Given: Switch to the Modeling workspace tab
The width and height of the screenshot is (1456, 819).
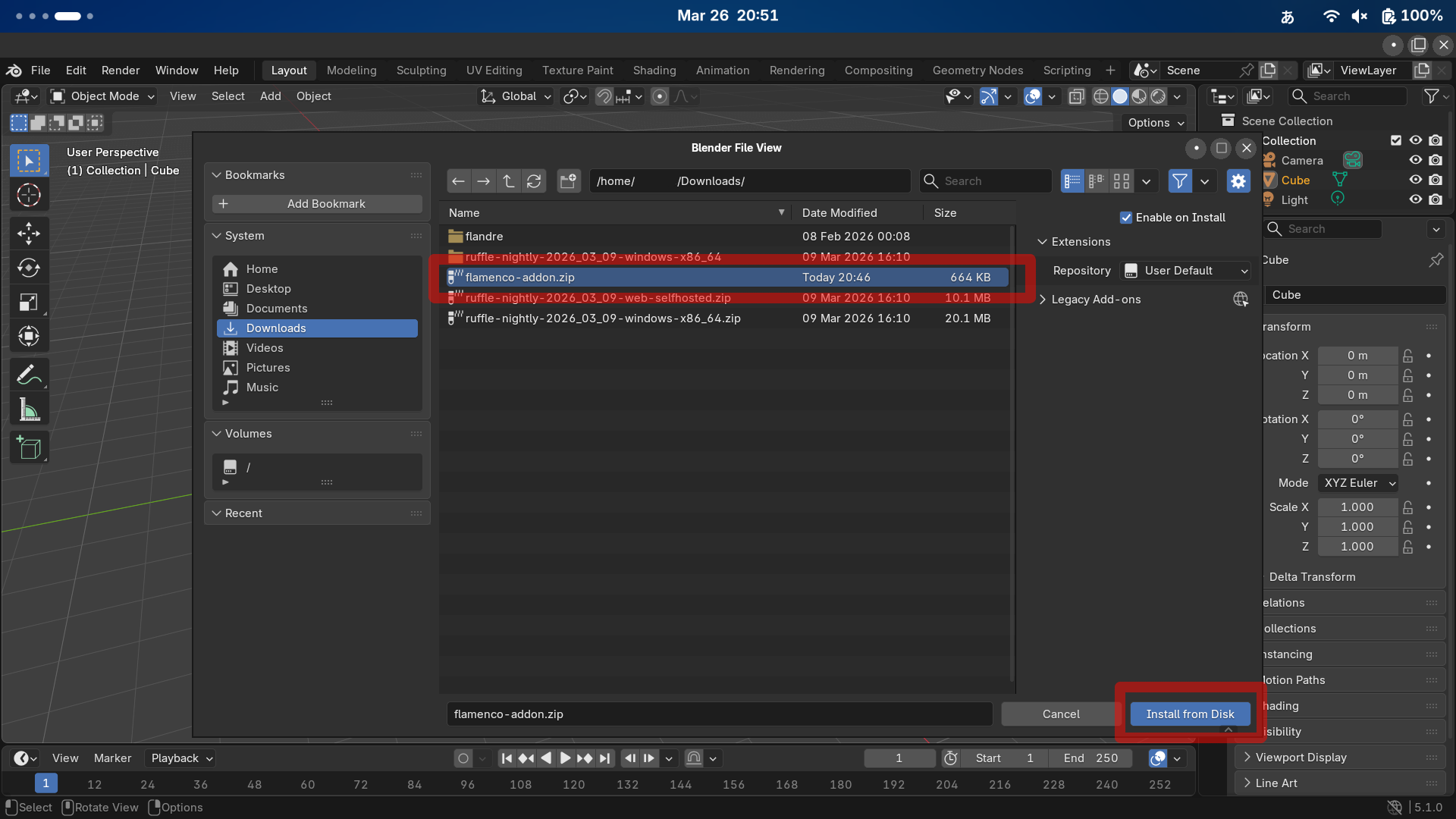Looking at the screenshot, I should pyautogui.click(x=352, y=71).
